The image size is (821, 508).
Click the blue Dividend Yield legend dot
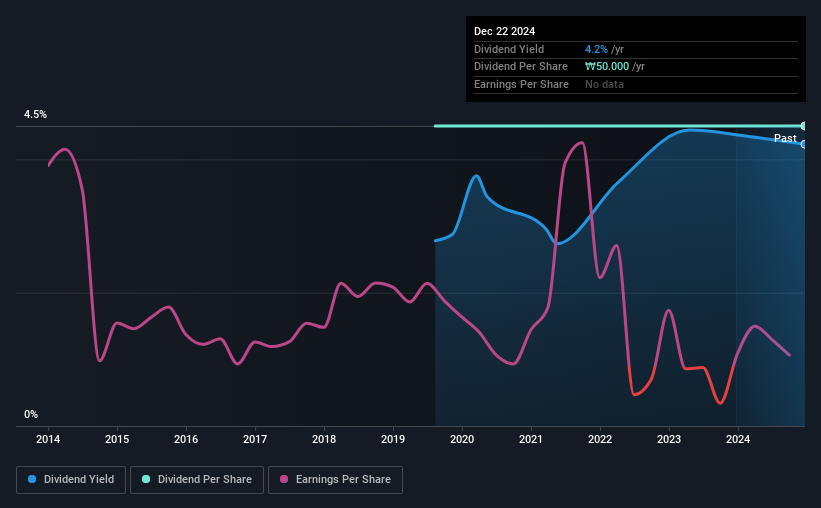click(32, 479)
